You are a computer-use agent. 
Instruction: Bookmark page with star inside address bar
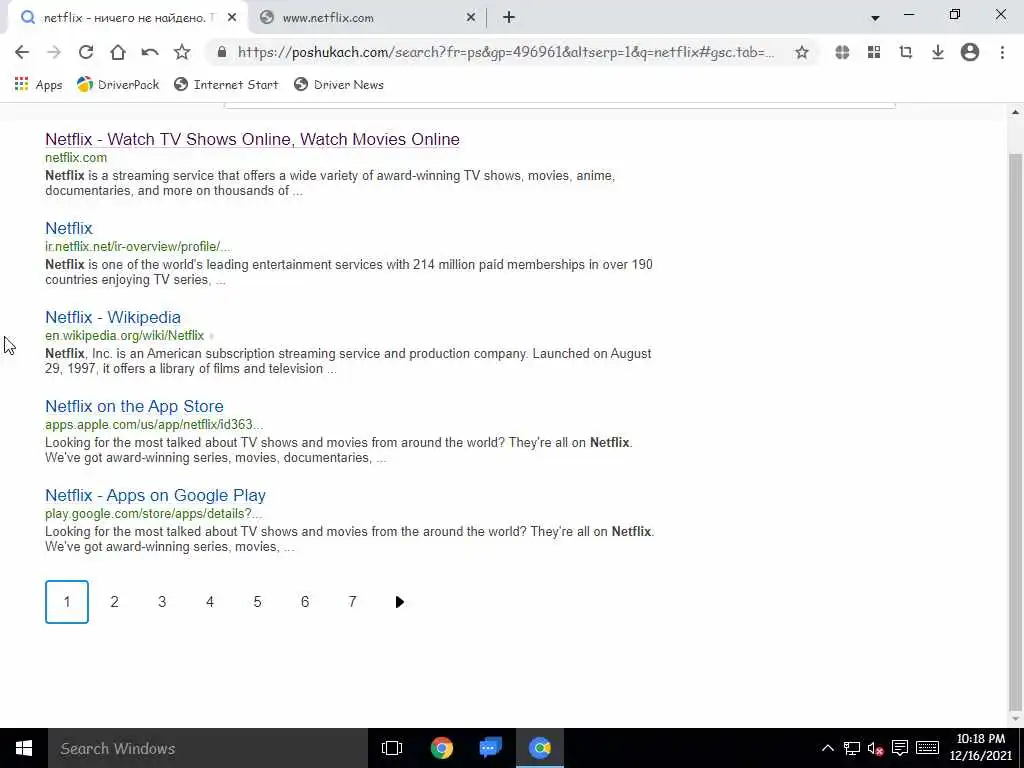pos(802,52)
